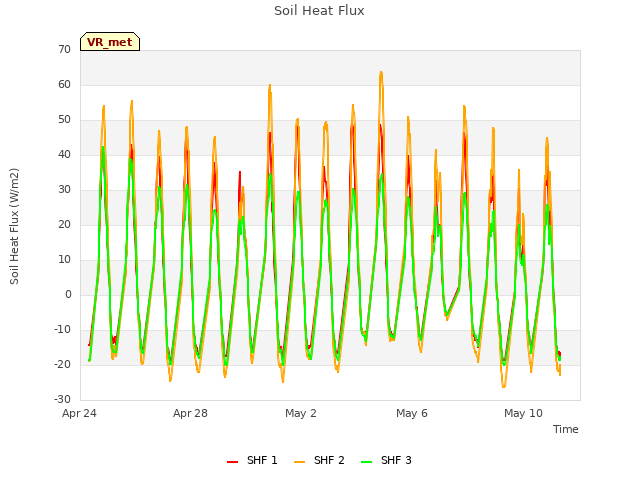Viewport: 640px width, 480px height.
Task: Click the VR_met annotation label
Action: point(110,42)
